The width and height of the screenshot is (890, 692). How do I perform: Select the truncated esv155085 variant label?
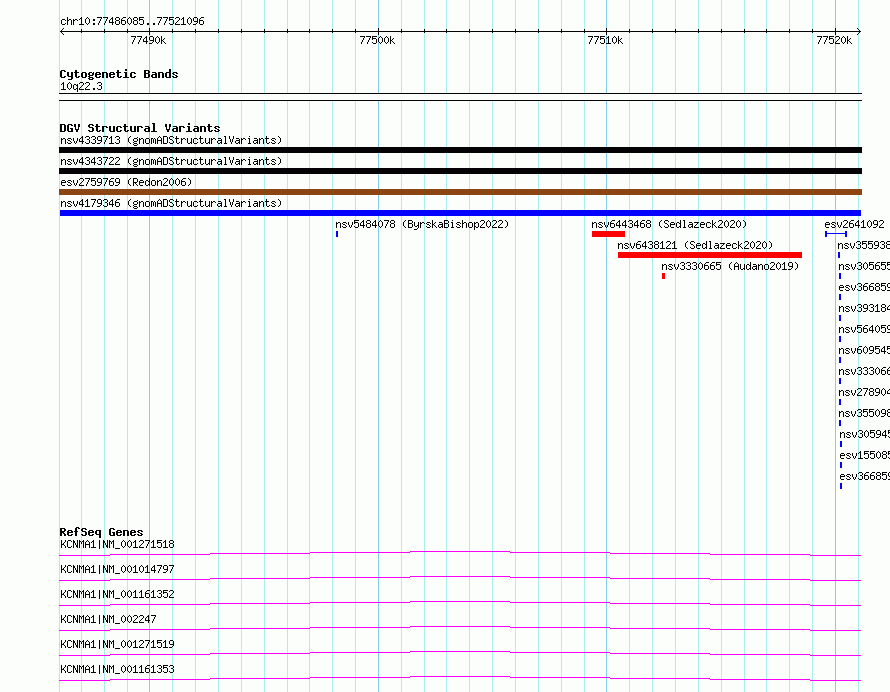(x=864, y=455)
